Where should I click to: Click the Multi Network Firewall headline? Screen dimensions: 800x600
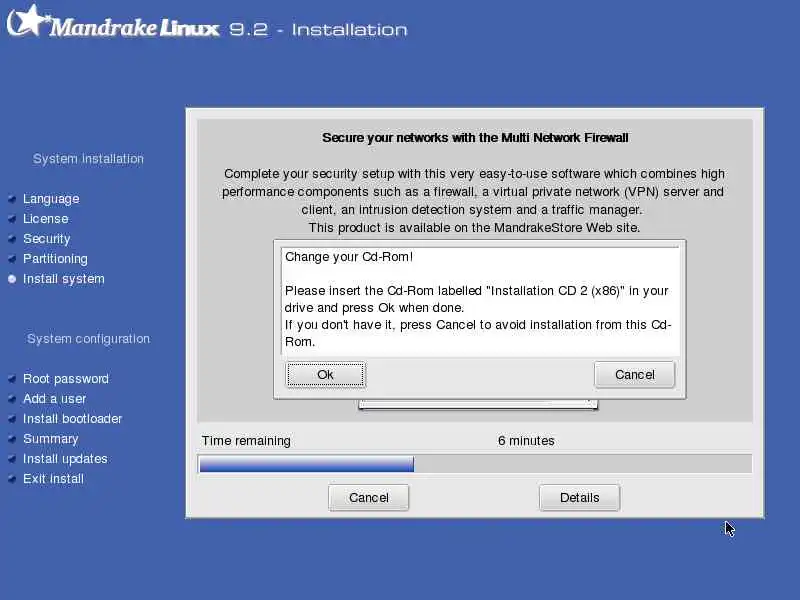(475, 138)
